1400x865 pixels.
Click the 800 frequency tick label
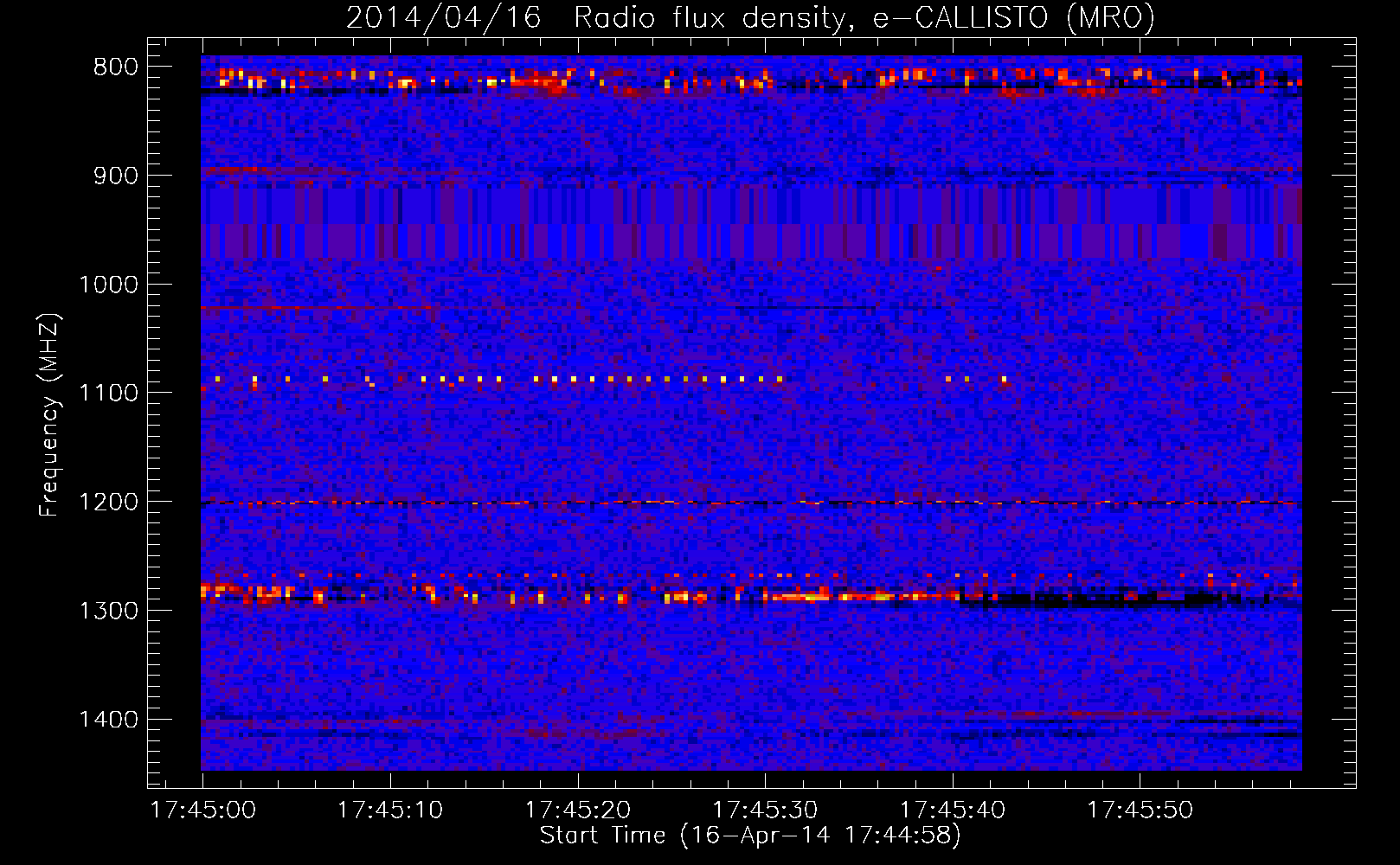(115, 67)
